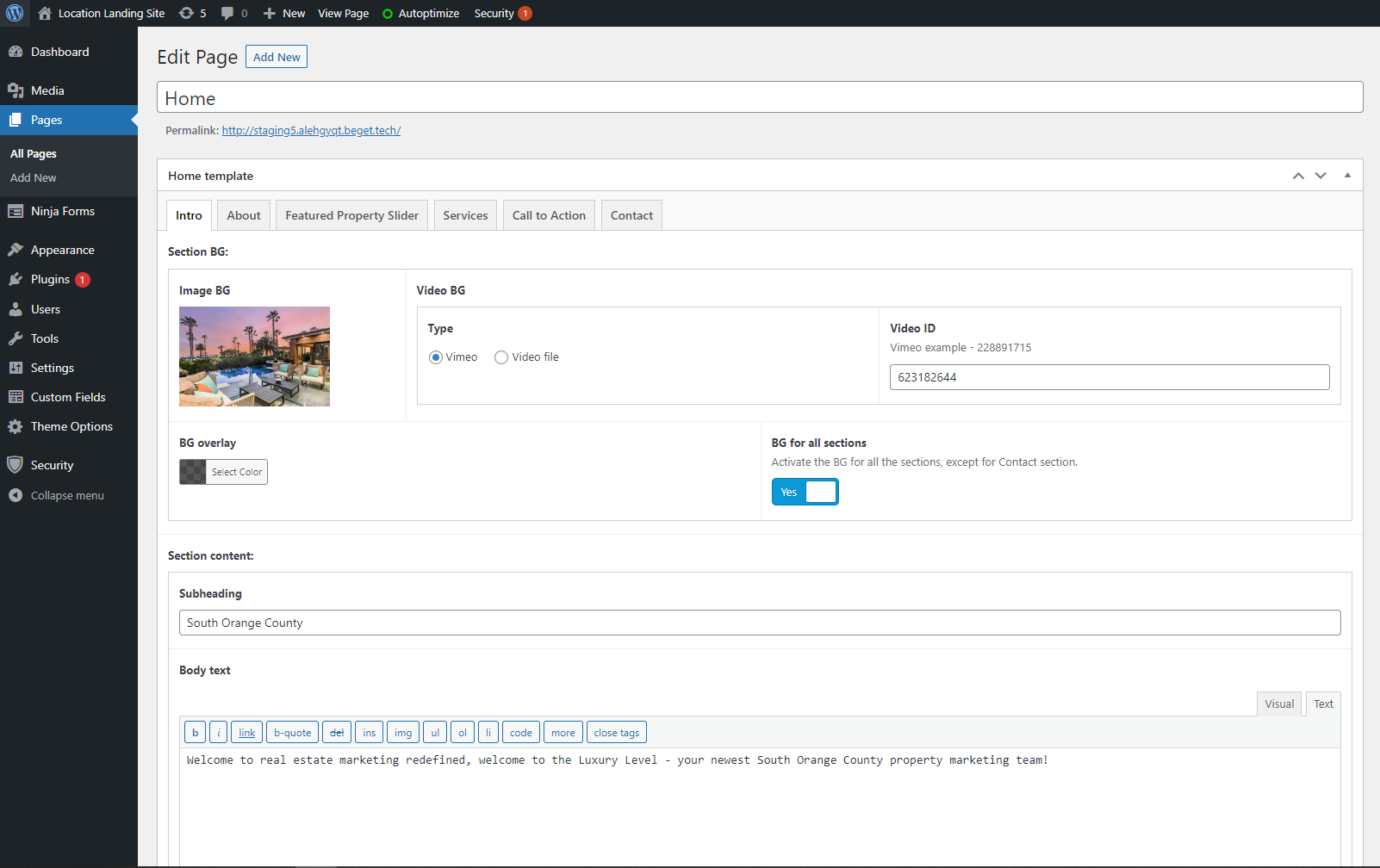Open the staging5 permalink URL

pyautogui.click(x=311, y=131)
